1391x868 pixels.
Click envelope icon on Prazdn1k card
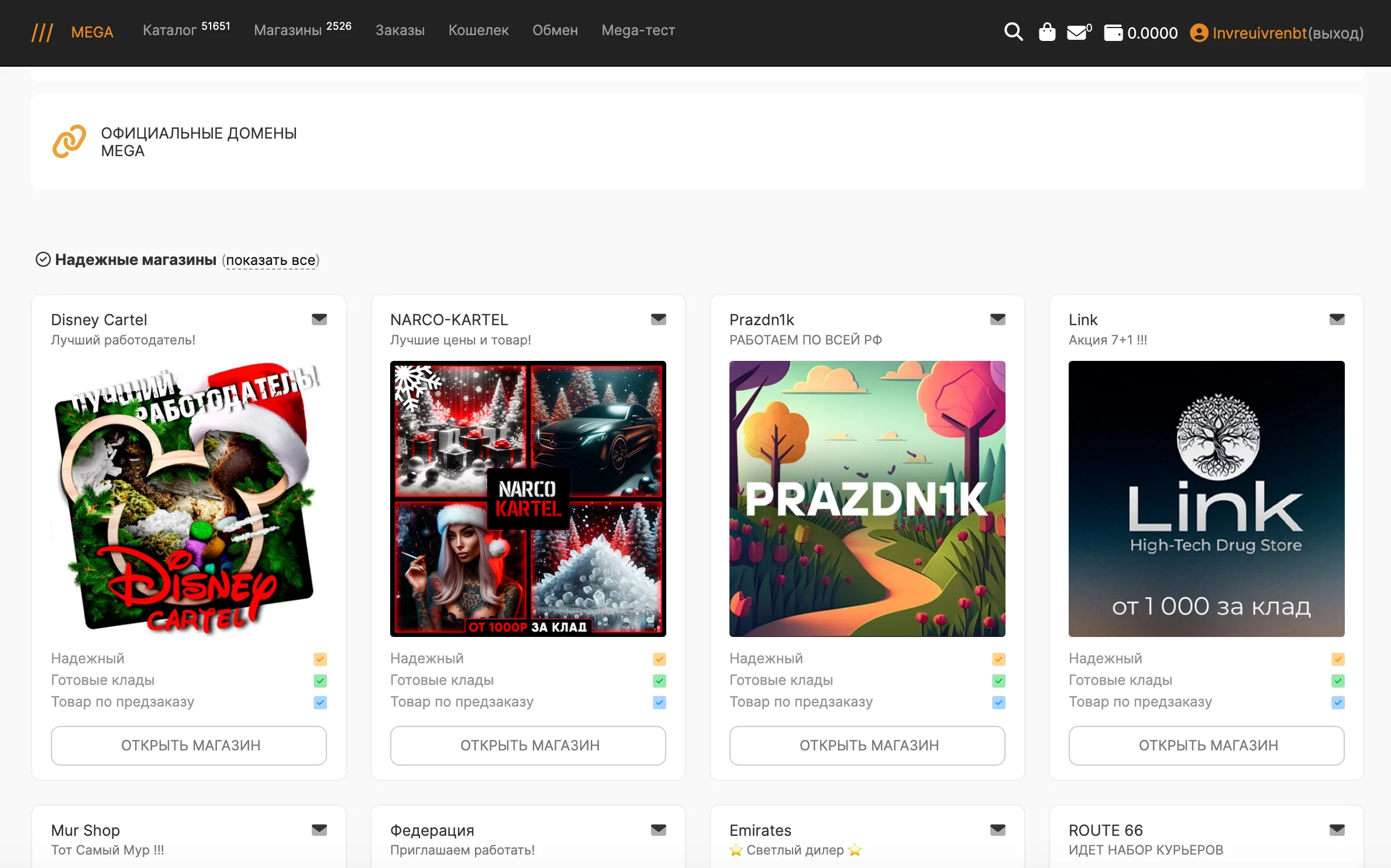(998, 319)
